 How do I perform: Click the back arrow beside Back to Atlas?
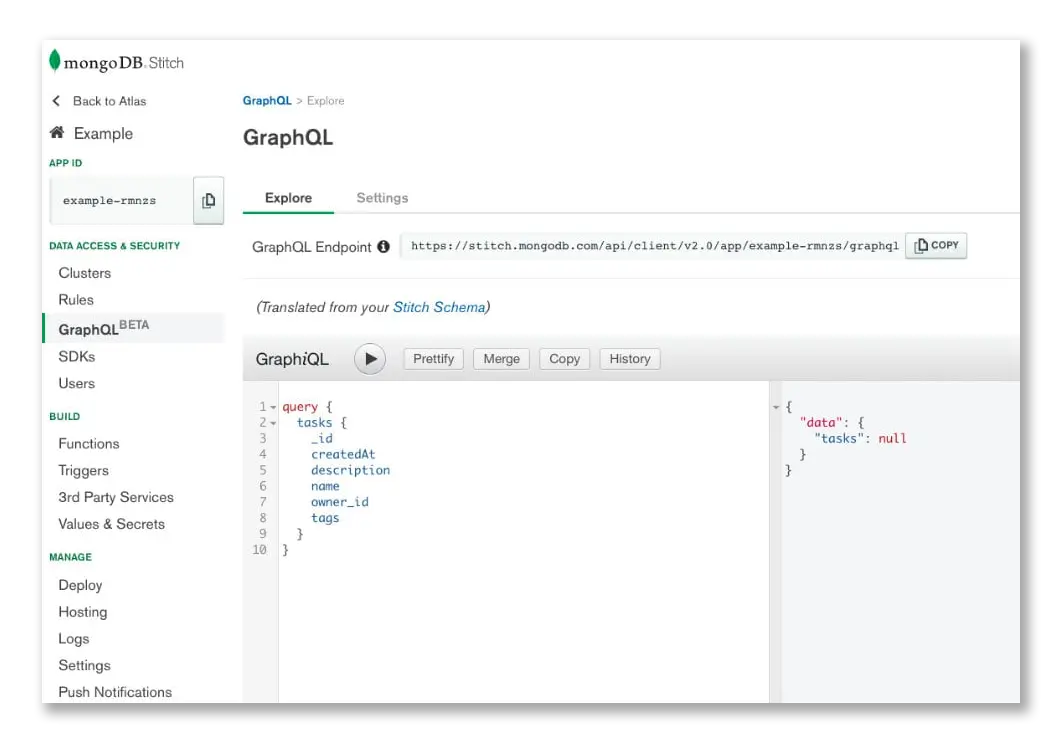point(56,101)
